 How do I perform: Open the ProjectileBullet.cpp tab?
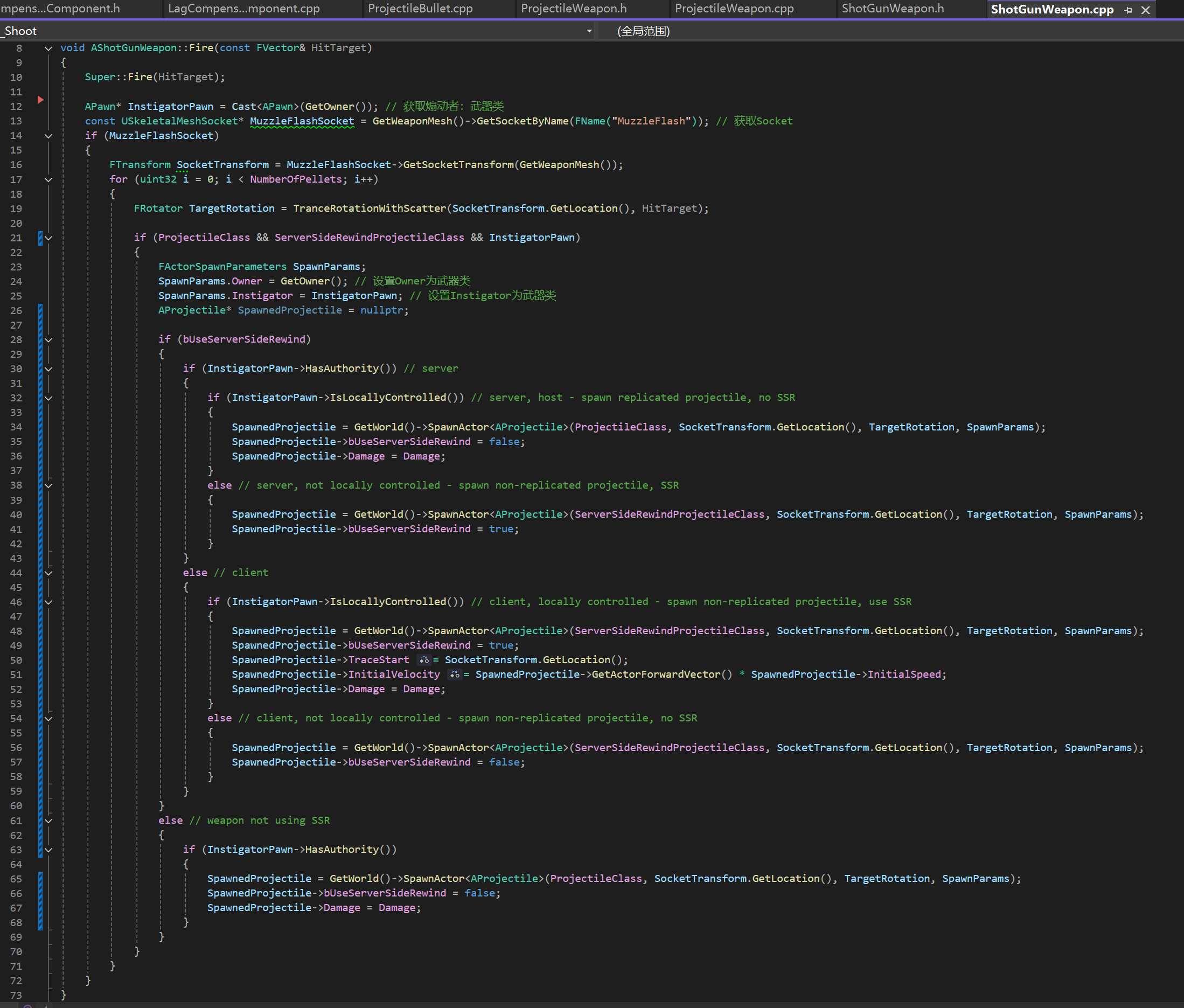click(x=420, y=9)
